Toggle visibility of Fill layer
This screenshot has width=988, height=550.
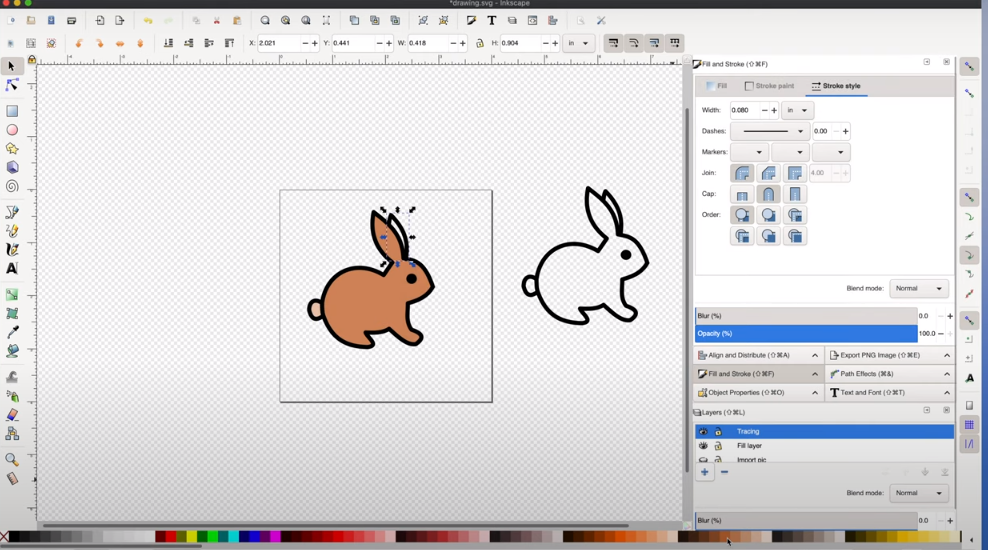[x=703, y=445]
